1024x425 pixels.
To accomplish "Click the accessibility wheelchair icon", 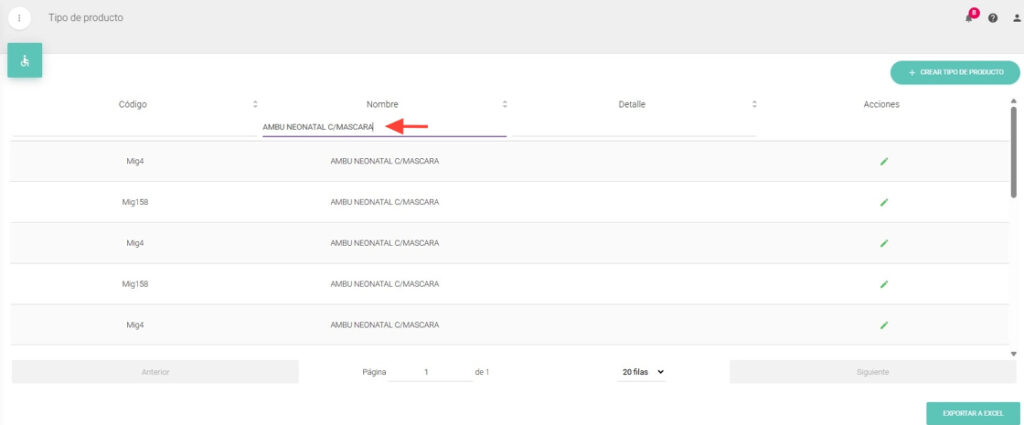I will pos(25,61).
